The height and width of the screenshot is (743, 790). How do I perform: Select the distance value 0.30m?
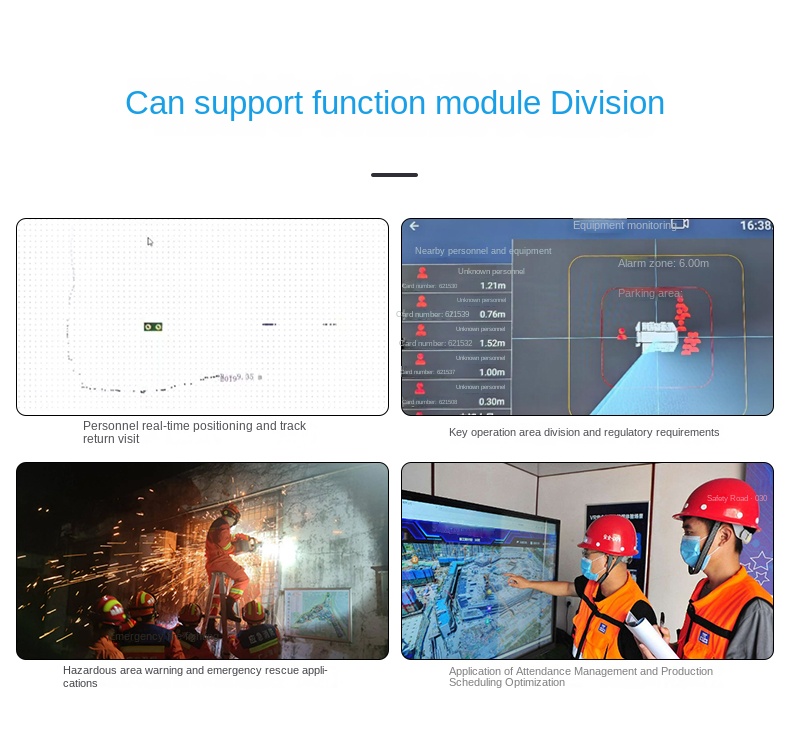pyautogui.click(x=492, y=401)
